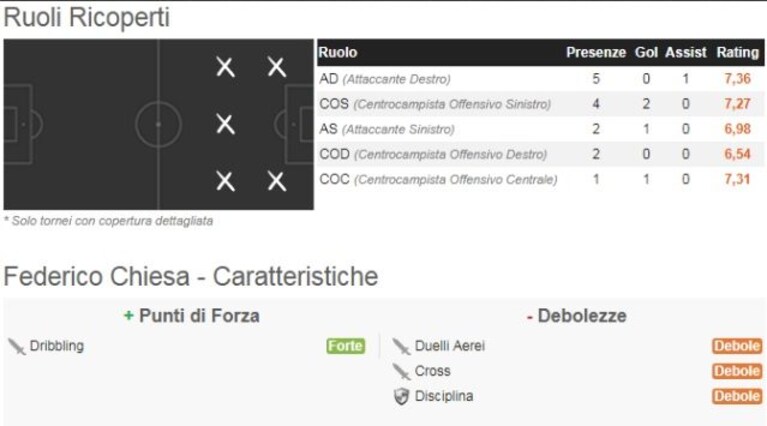Select the top-right X marker on the pitch
767x426 pixels.
277,67
